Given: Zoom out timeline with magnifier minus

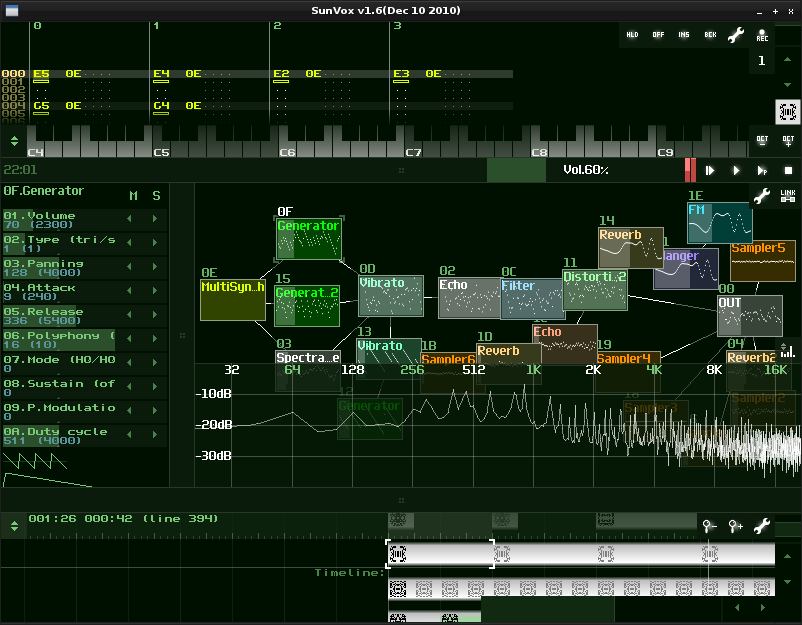Looking at the screenshot, I should (x=709, y=526).
